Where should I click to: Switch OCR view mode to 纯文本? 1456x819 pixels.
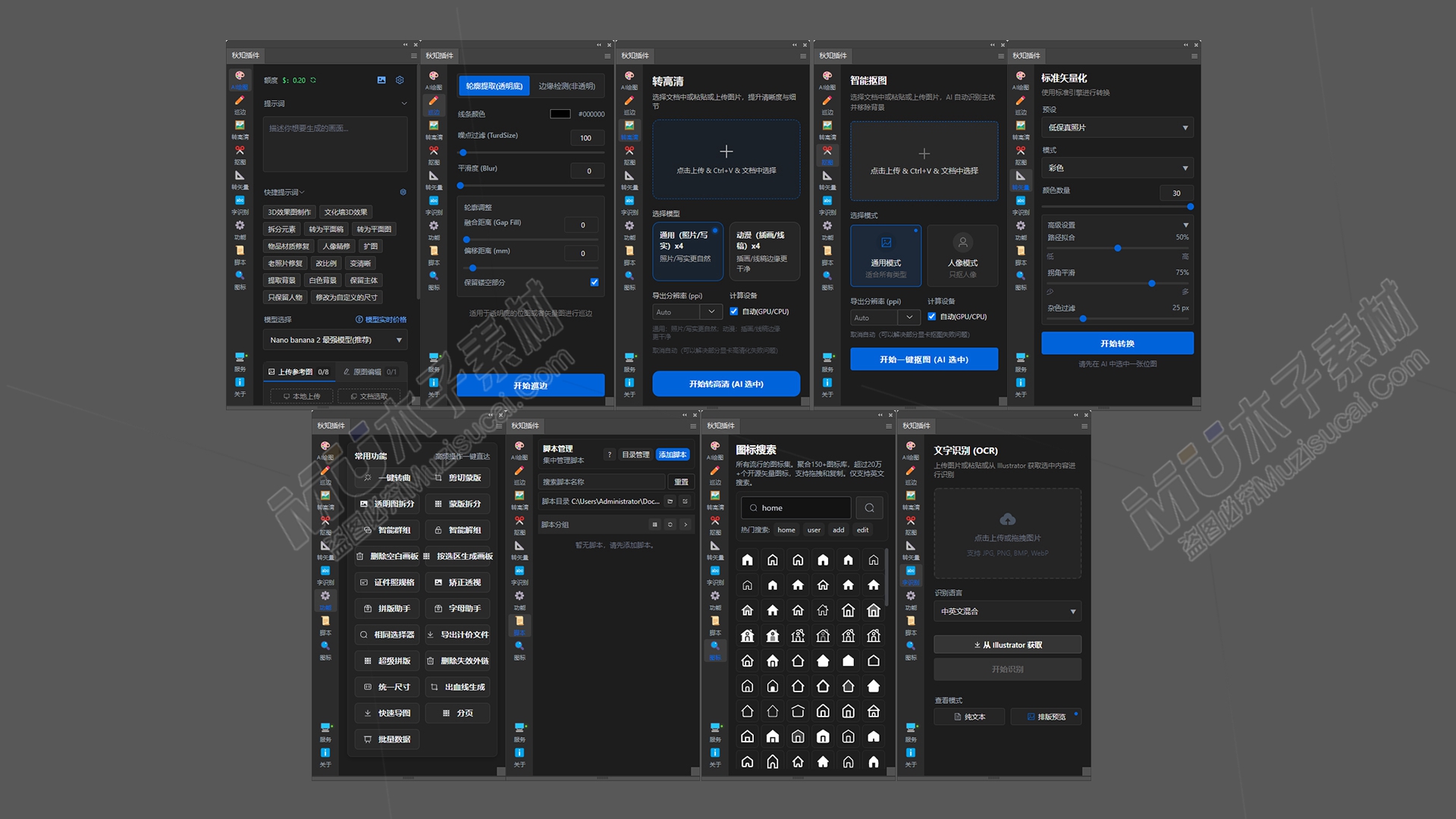(x=969, y=717)
